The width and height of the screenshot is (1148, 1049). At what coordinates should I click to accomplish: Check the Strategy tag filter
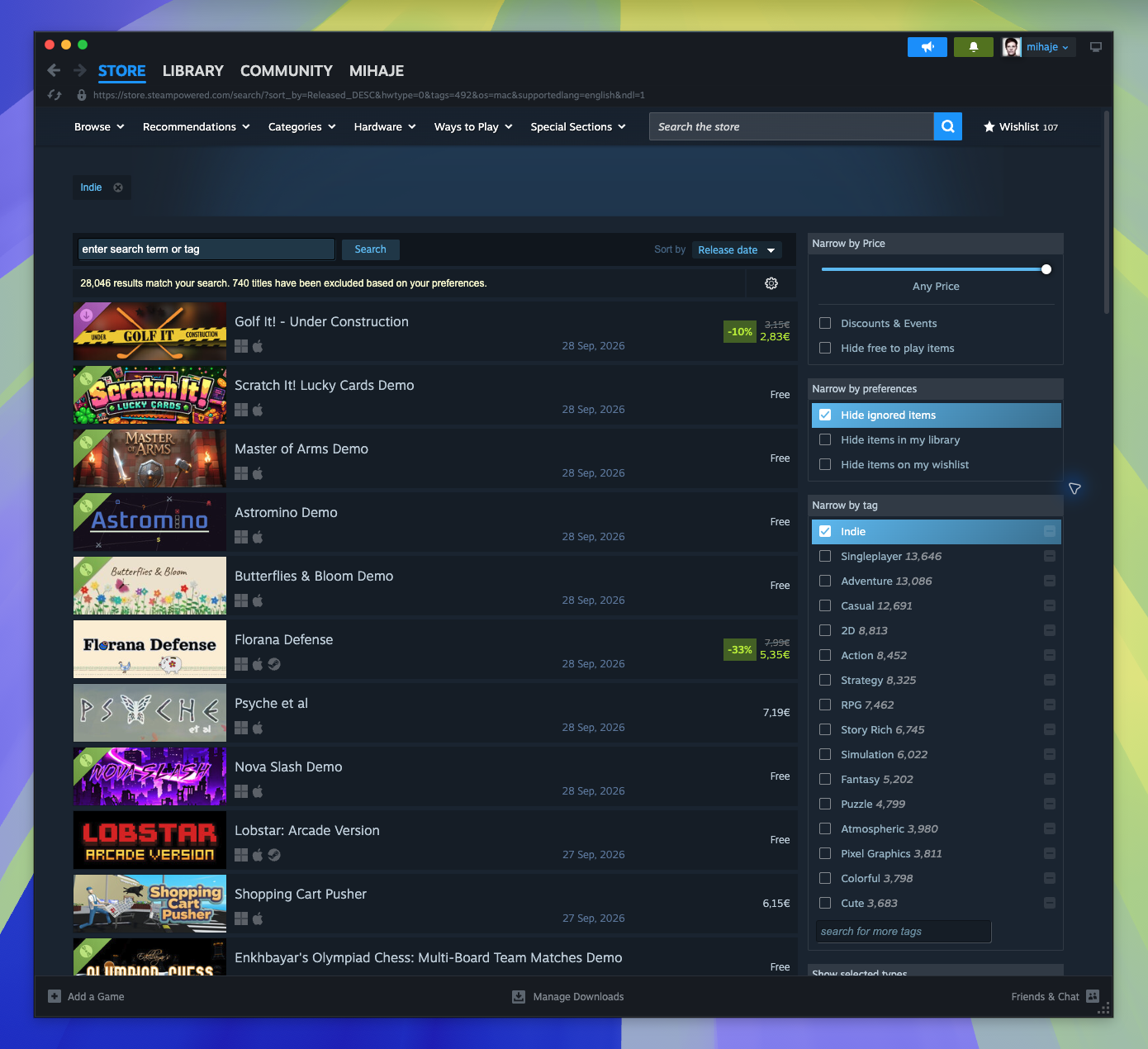(x=825, y=680)
